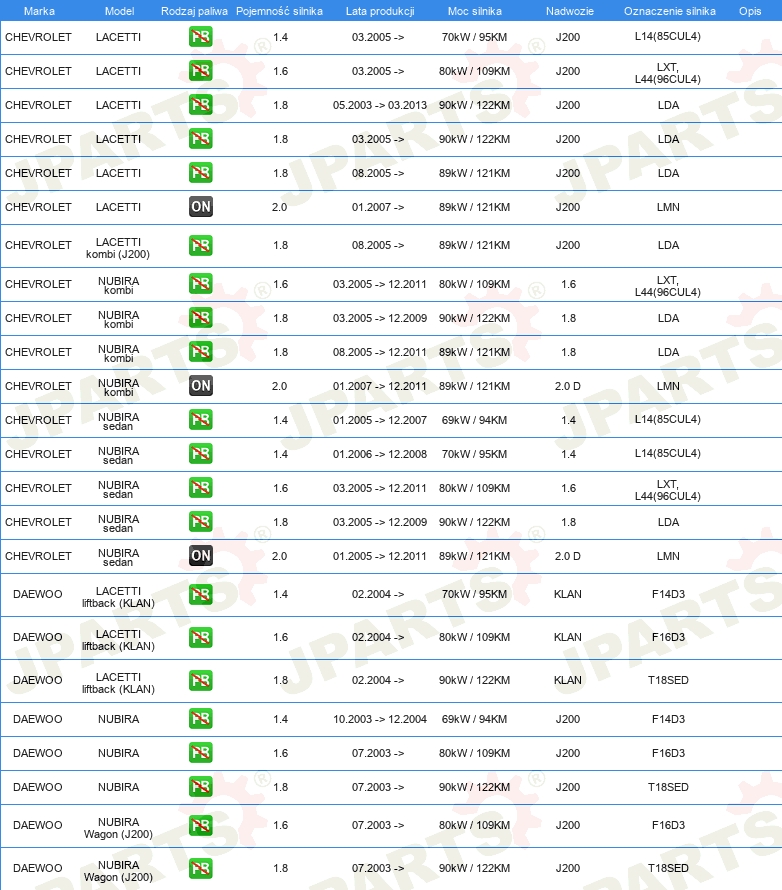
Task: Click L14(85CUL4) in Chevrolet Lacetti 1.4 row
Action: pyautogui.click(x=667, y=36)
